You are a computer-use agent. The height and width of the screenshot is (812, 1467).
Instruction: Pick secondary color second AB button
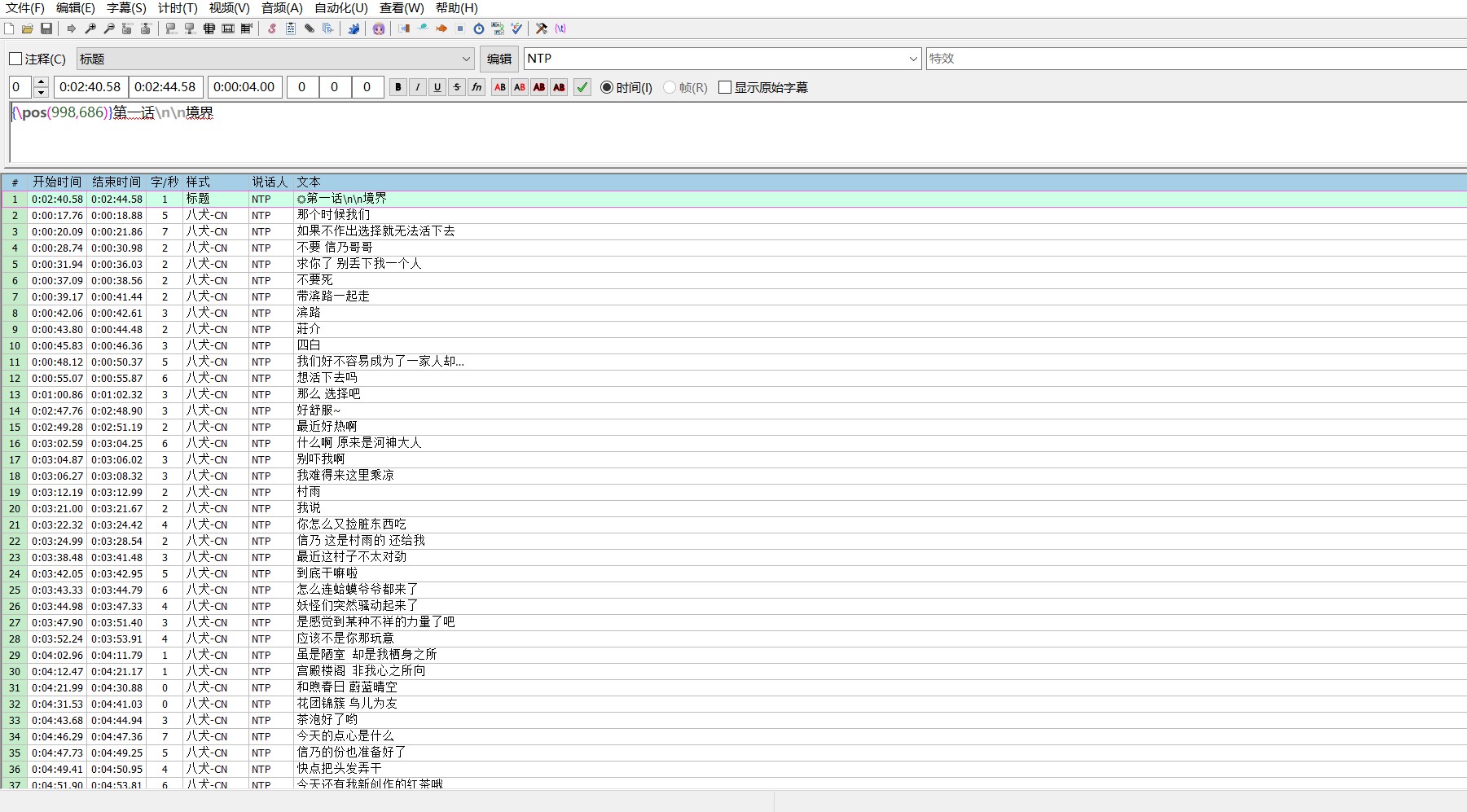pyautogui.click(x=520, y=87)
